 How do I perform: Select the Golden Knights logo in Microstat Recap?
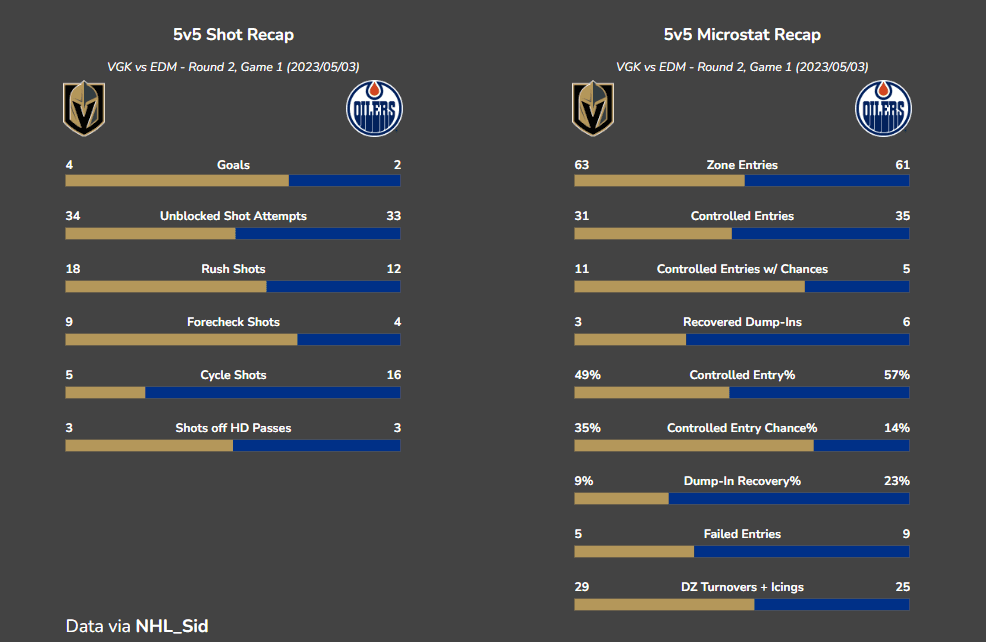[593, 109]
